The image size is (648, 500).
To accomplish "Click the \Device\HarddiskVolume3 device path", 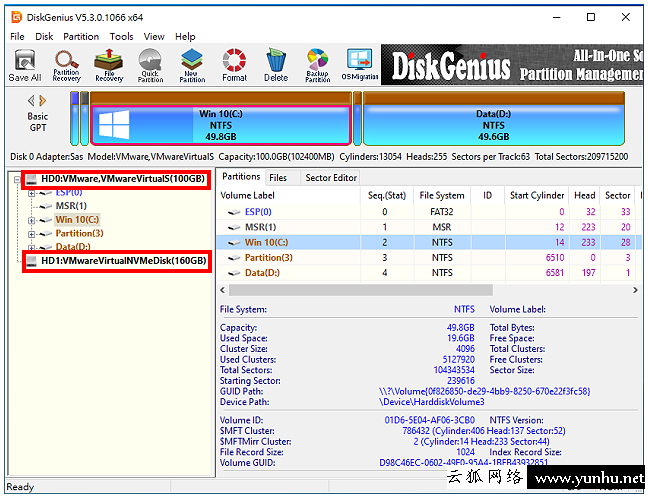I will pos(431,402).
